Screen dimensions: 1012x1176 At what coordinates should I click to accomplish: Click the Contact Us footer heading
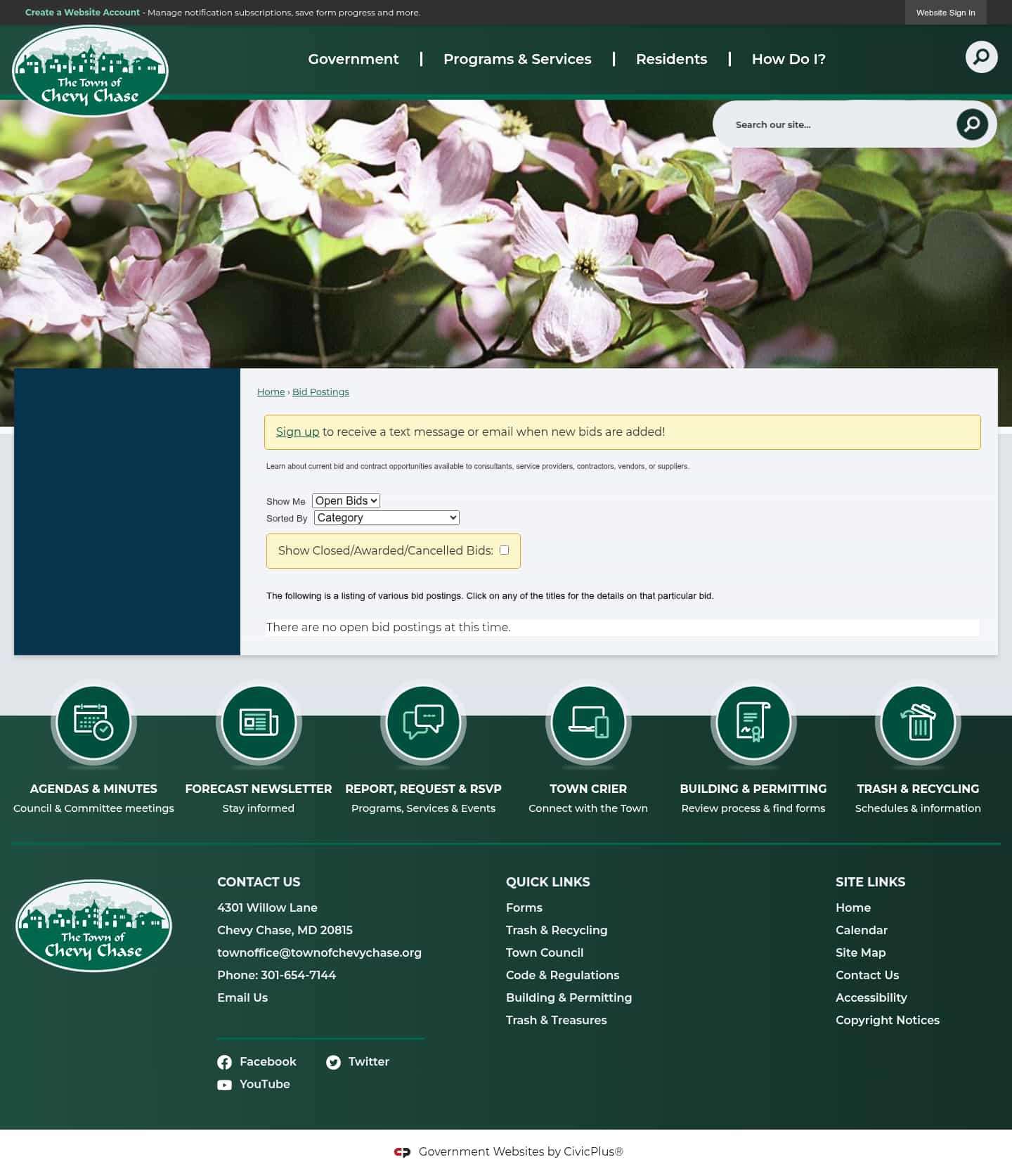click(259, 882)
